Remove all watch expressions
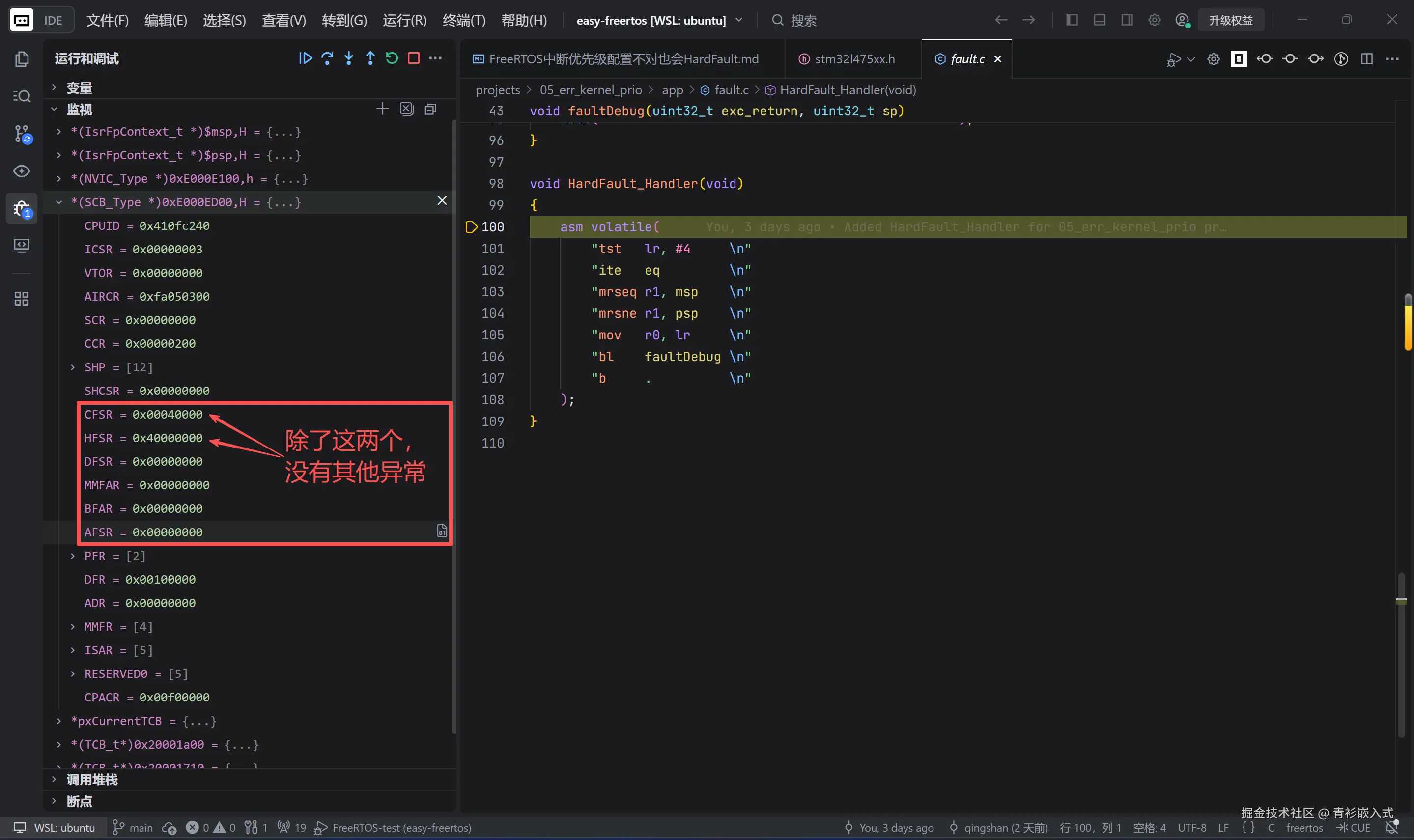 coord(406,109)
